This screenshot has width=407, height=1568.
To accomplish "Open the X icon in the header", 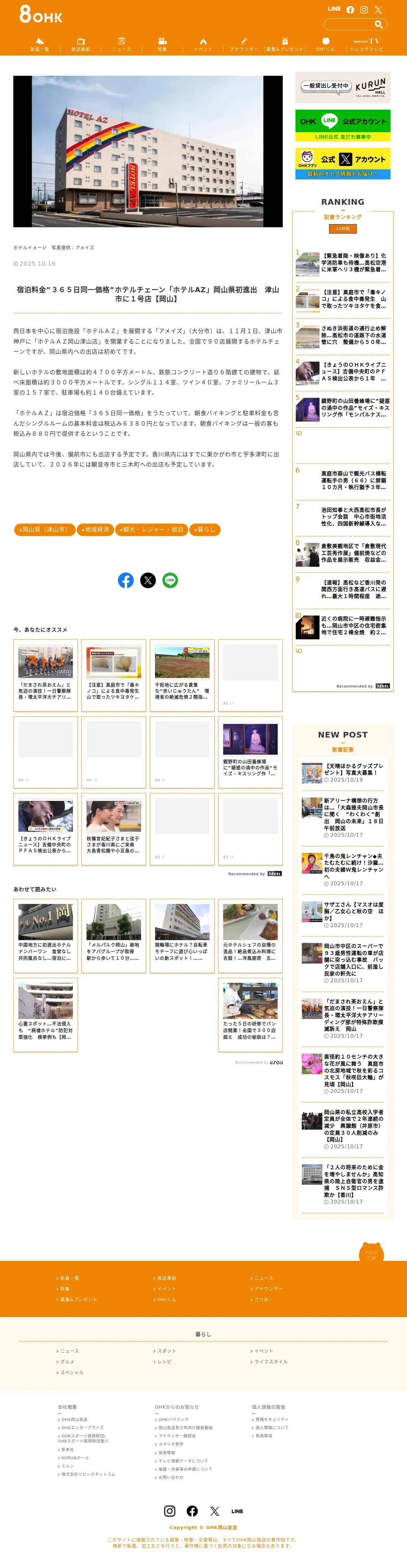I will (378, 10).
